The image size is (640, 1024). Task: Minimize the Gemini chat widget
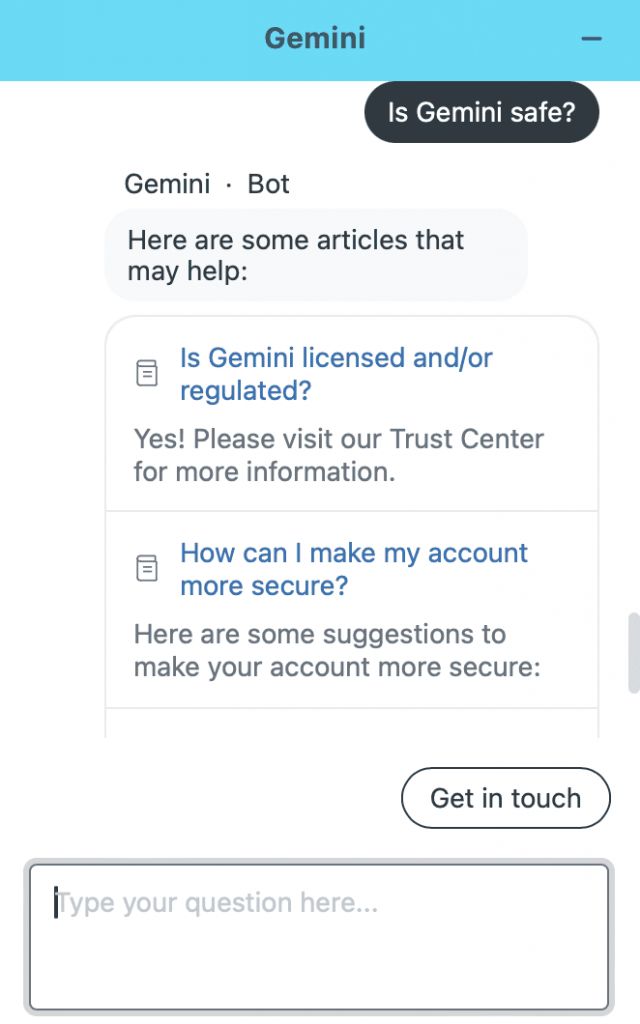click(592, 39)
